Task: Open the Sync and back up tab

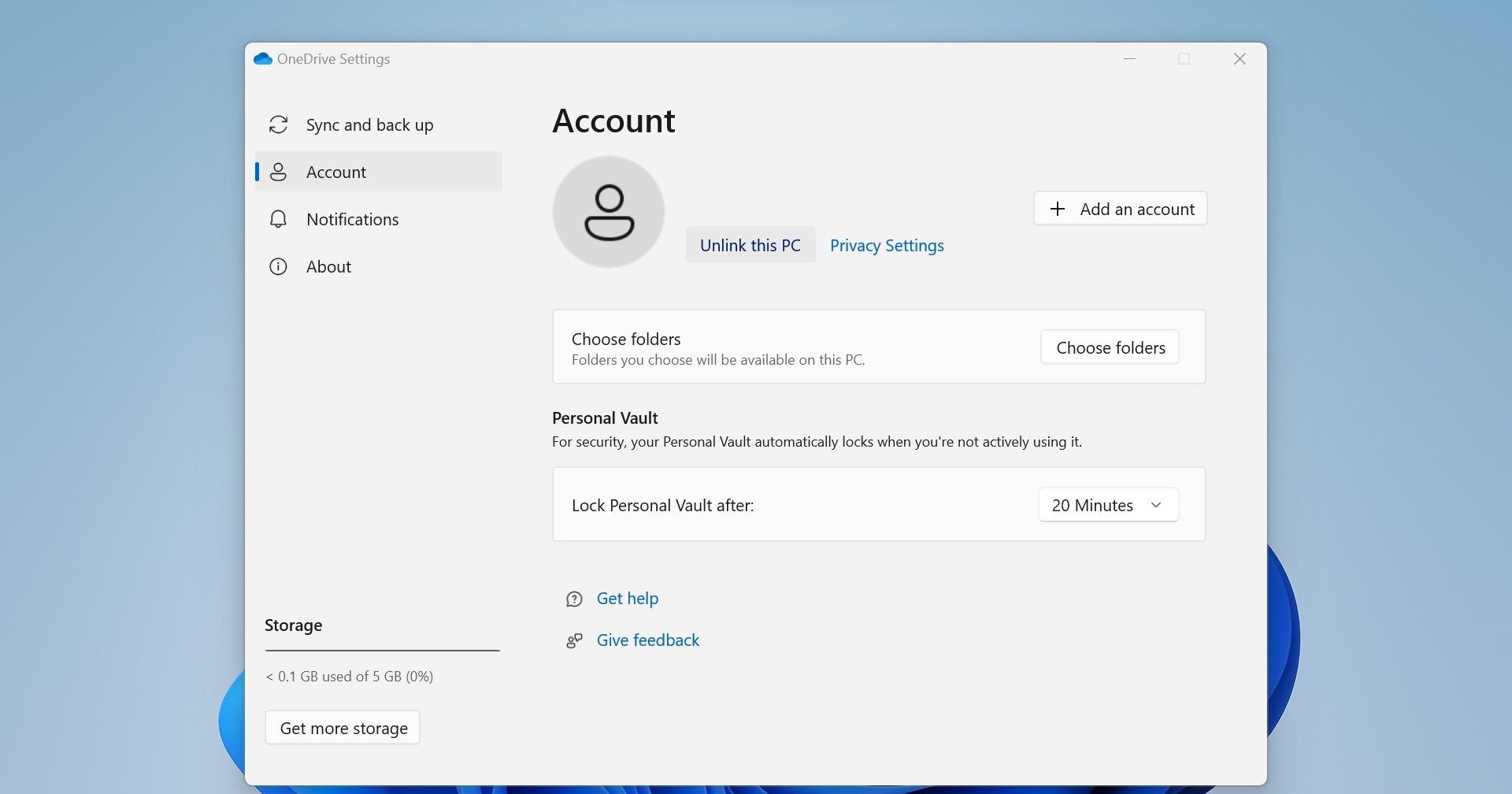Action: point(369,125)
